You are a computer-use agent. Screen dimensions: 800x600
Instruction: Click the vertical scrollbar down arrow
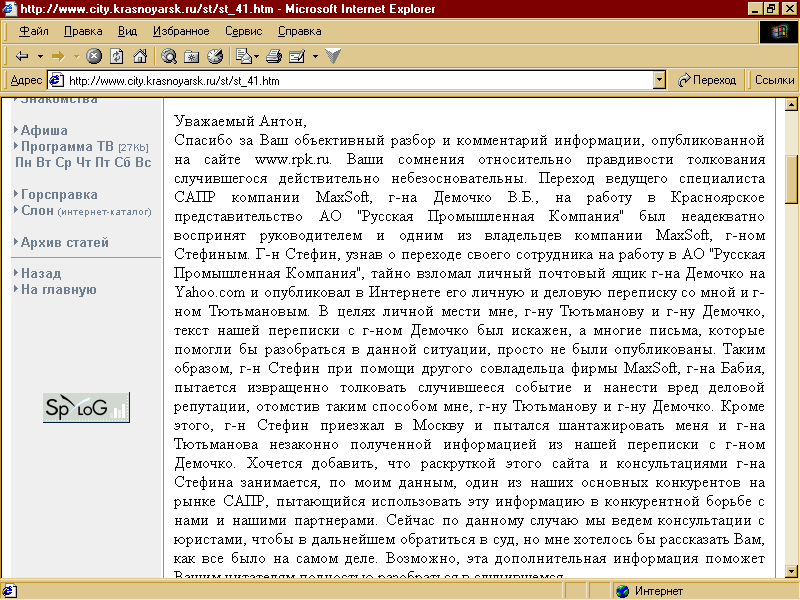(x=791, y=571)
